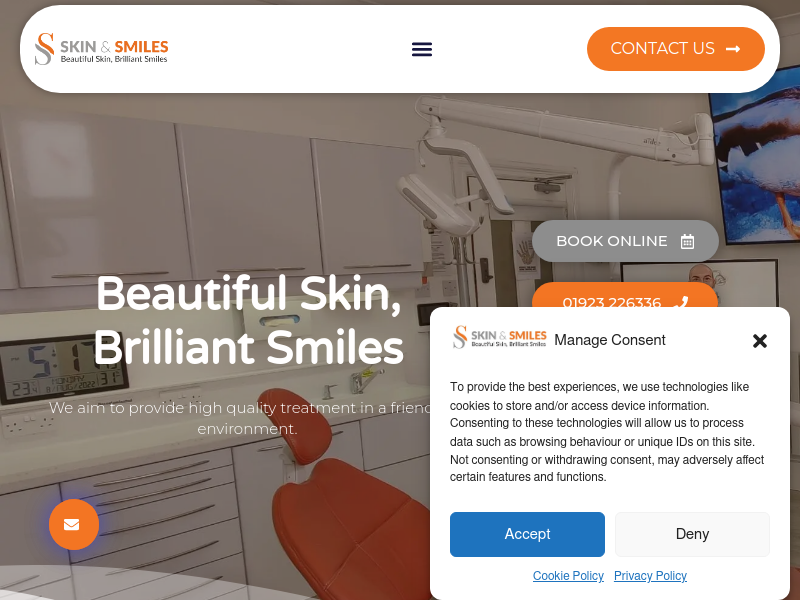Click the 'We aim to provide' tagline text
Image resolution: width=800 pixels, height=600 pixels.
point(240,418)
